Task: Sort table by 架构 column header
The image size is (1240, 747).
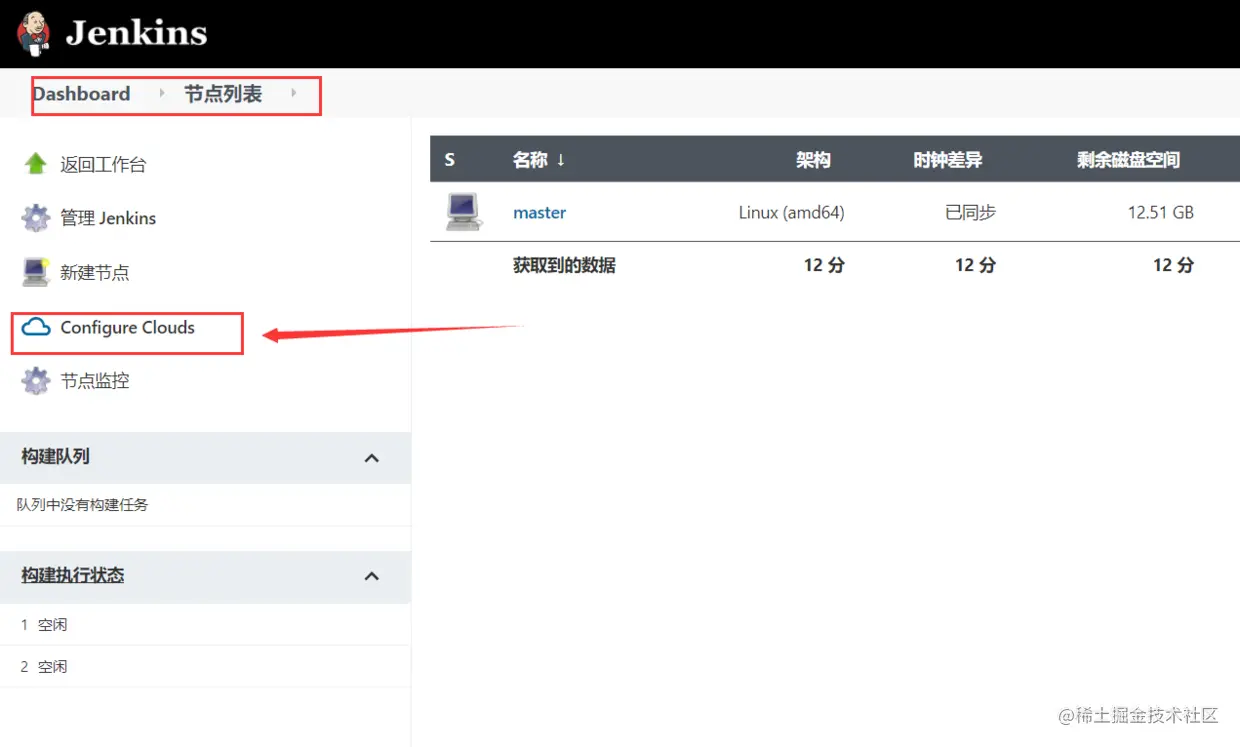Action: 813,160
